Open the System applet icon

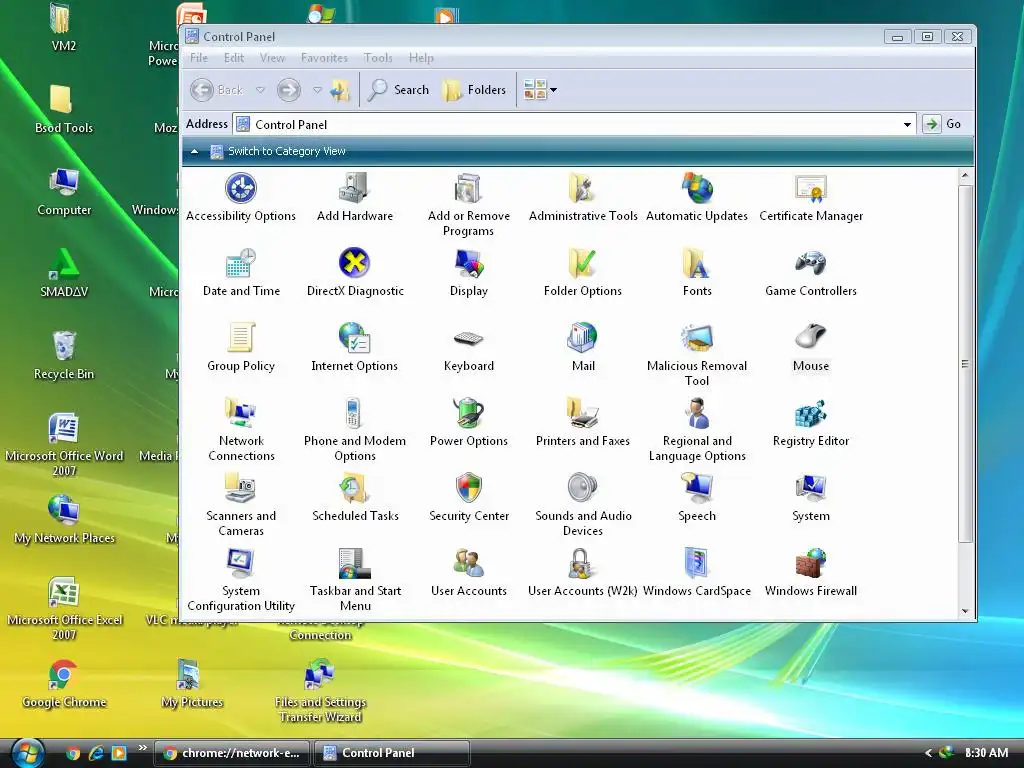click(810, 488)
